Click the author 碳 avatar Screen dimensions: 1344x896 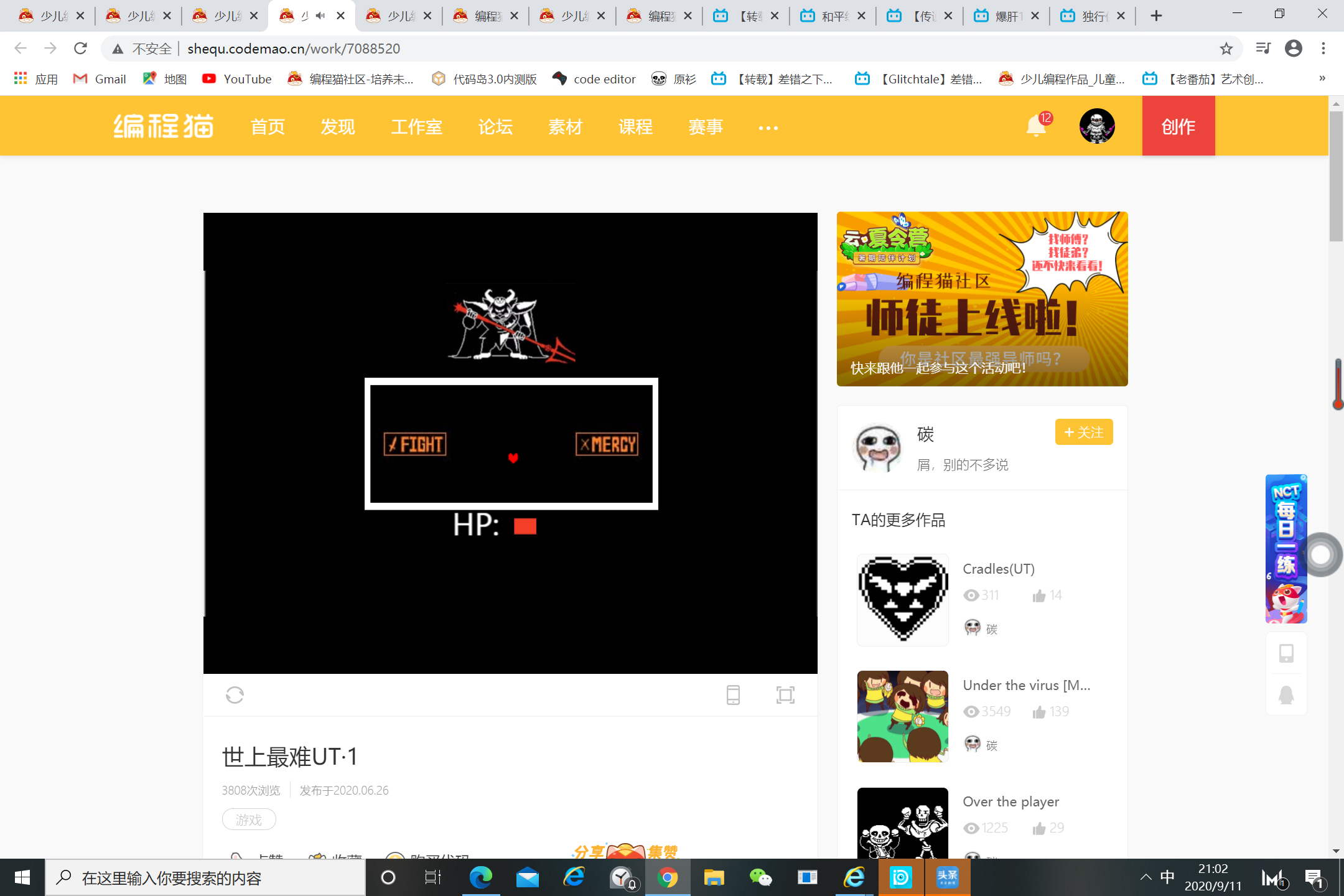click(x=878, y=447)
